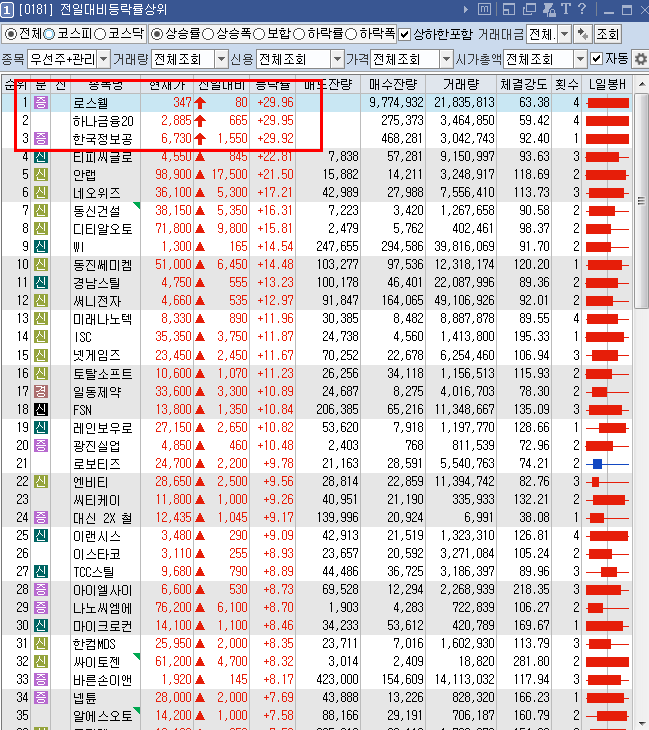
Task: Click the daily candle bar for 엔비티
Action: (x=607, y=481)
